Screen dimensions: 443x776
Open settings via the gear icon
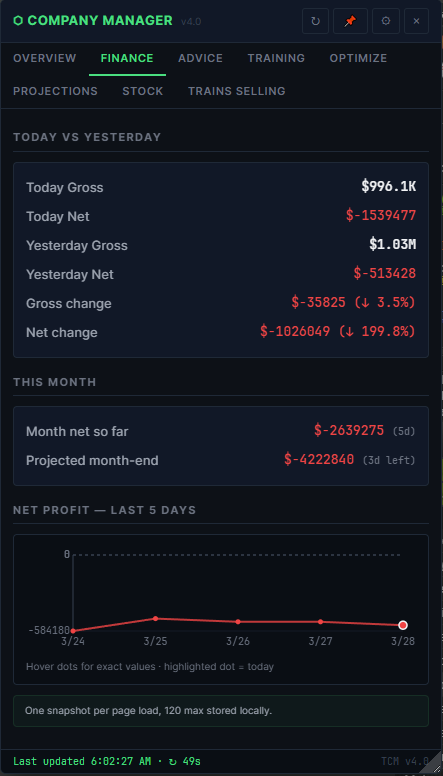point(386,21)
